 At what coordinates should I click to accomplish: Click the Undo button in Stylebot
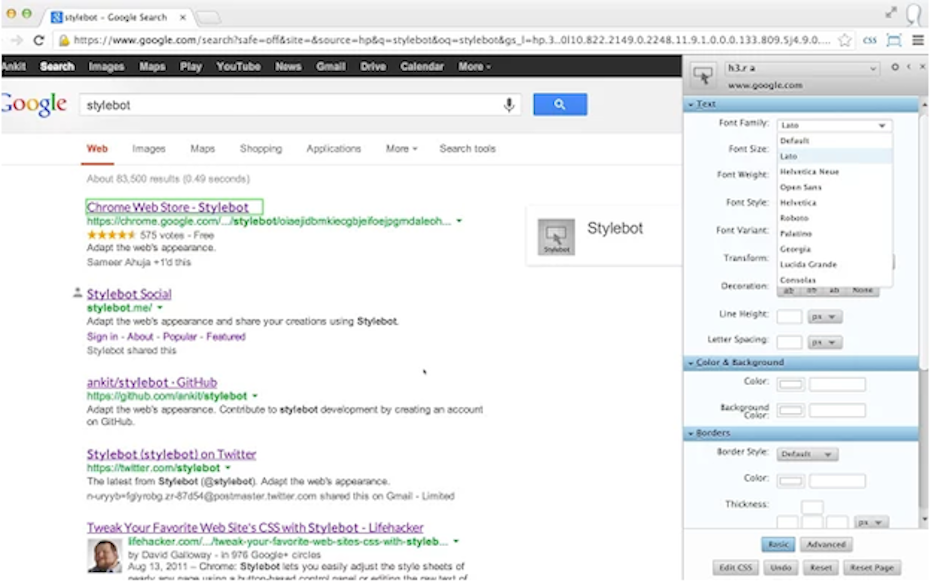(x=781, y=568)
